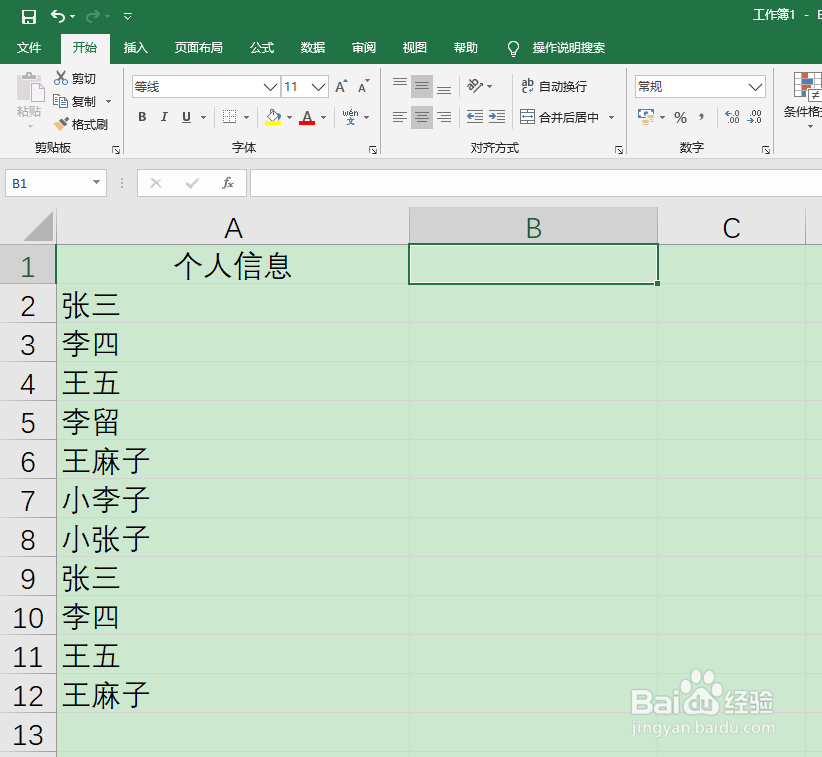Image resolution: width=822 pixels, height=757 pixels.
Task: Open the number format dropdown showing 常规
Action: pyautogui.click(x=755, y=86)
